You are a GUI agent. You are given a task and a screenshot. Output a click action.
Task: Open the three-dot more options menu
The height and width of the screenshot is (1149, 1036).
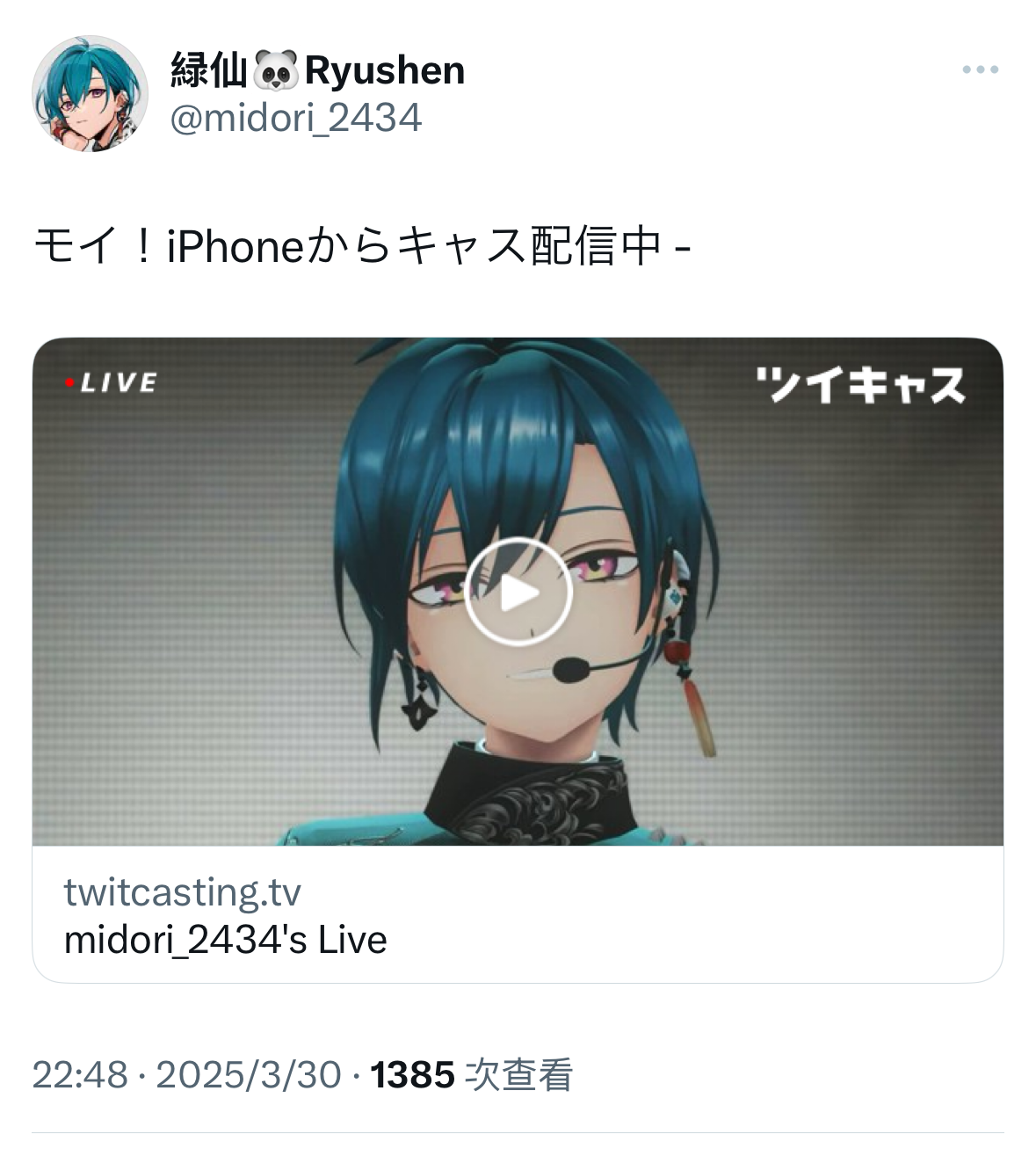point(980,70)
